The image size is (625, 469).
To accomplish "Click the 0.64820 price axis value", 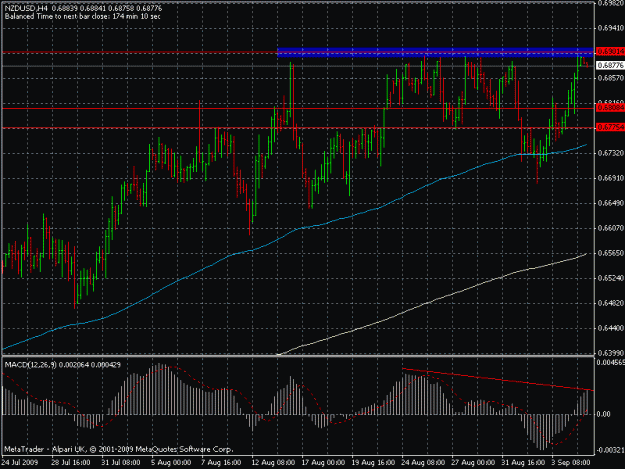I will (x=611, y=303).
